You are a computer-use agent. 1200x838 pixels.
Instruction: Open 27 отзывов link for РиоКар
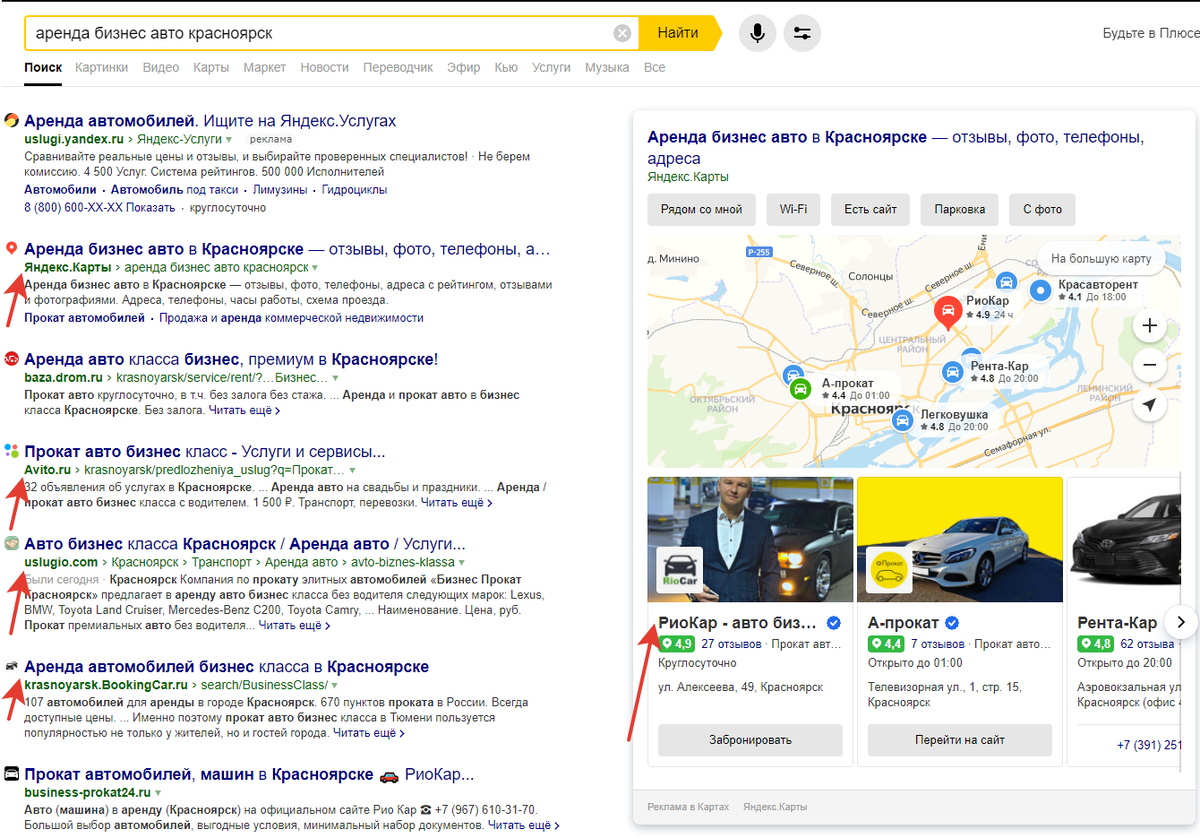[731, 644]
